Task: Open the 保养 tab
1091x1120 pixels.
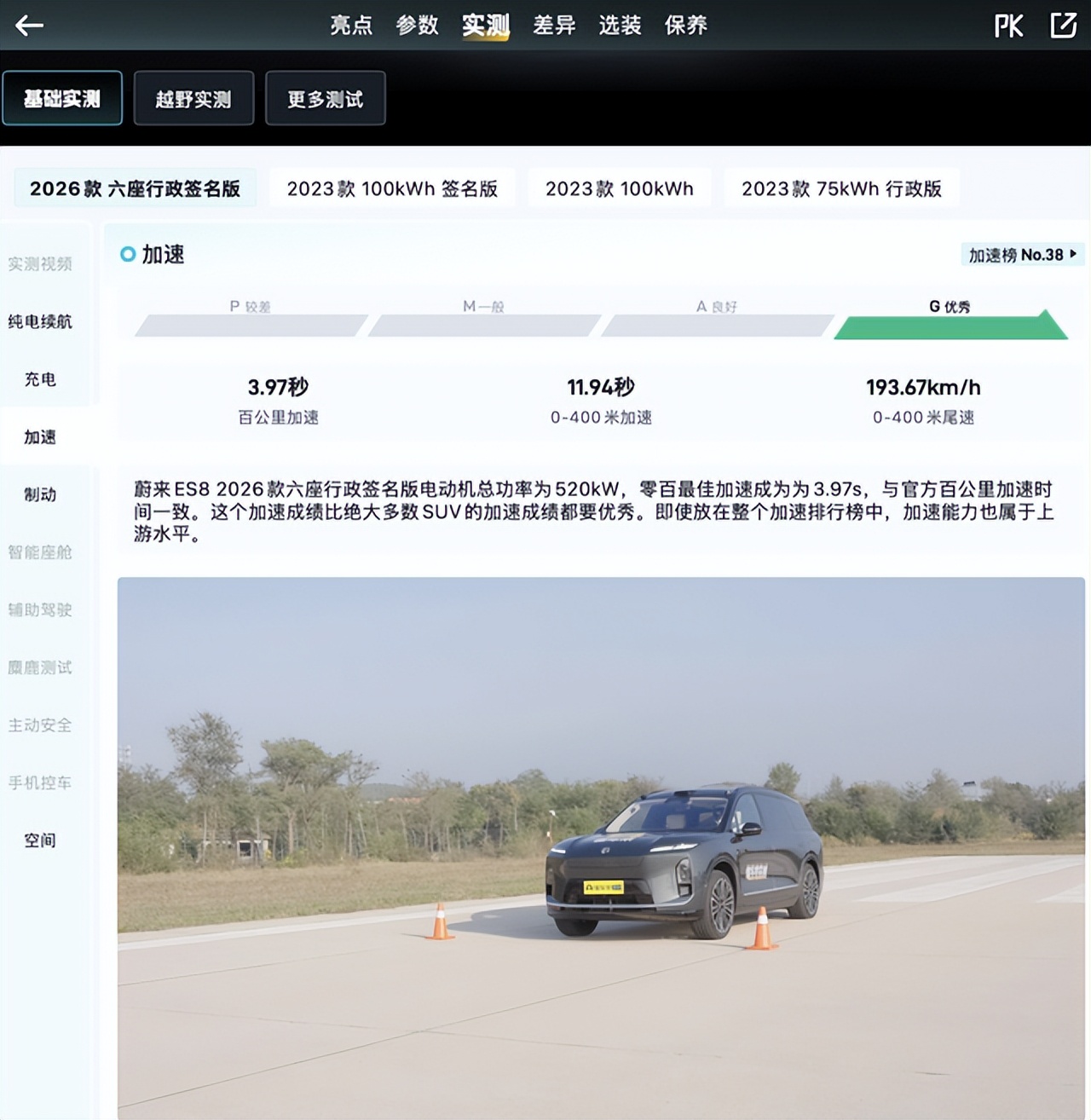Action: [x=686, y=26]
